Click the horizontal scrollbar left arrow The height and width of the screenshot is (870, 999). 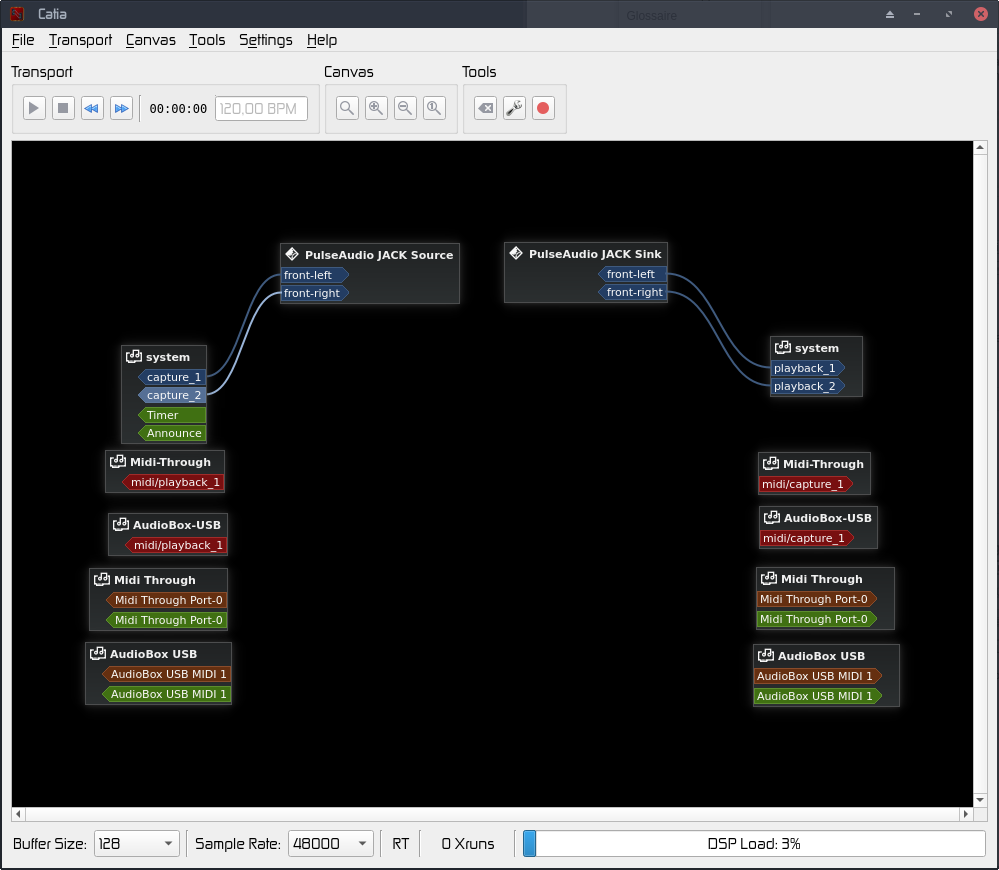coord(18,814)
